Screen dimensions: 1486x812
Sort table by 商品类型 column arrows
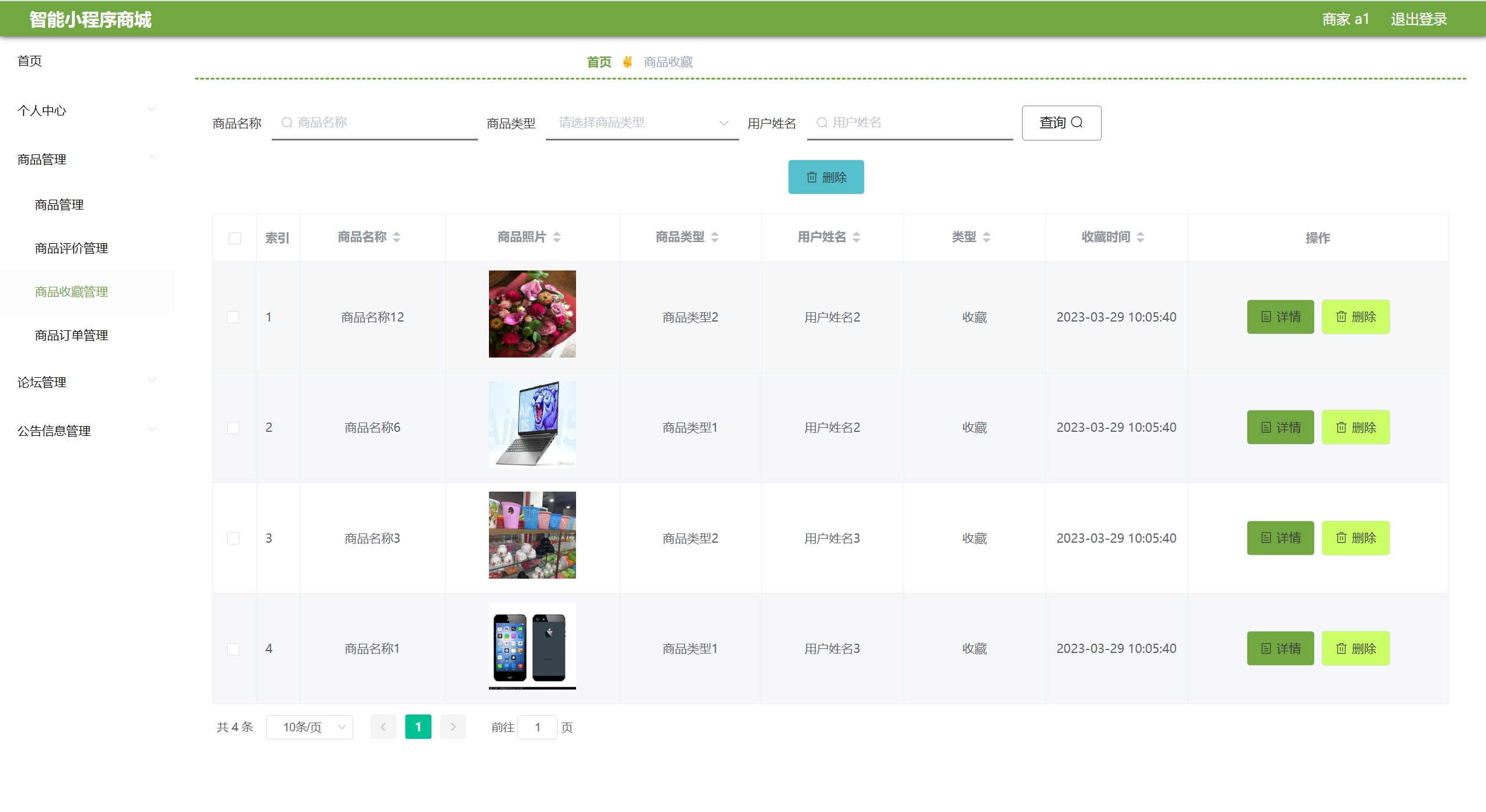[x=714, y=237]
